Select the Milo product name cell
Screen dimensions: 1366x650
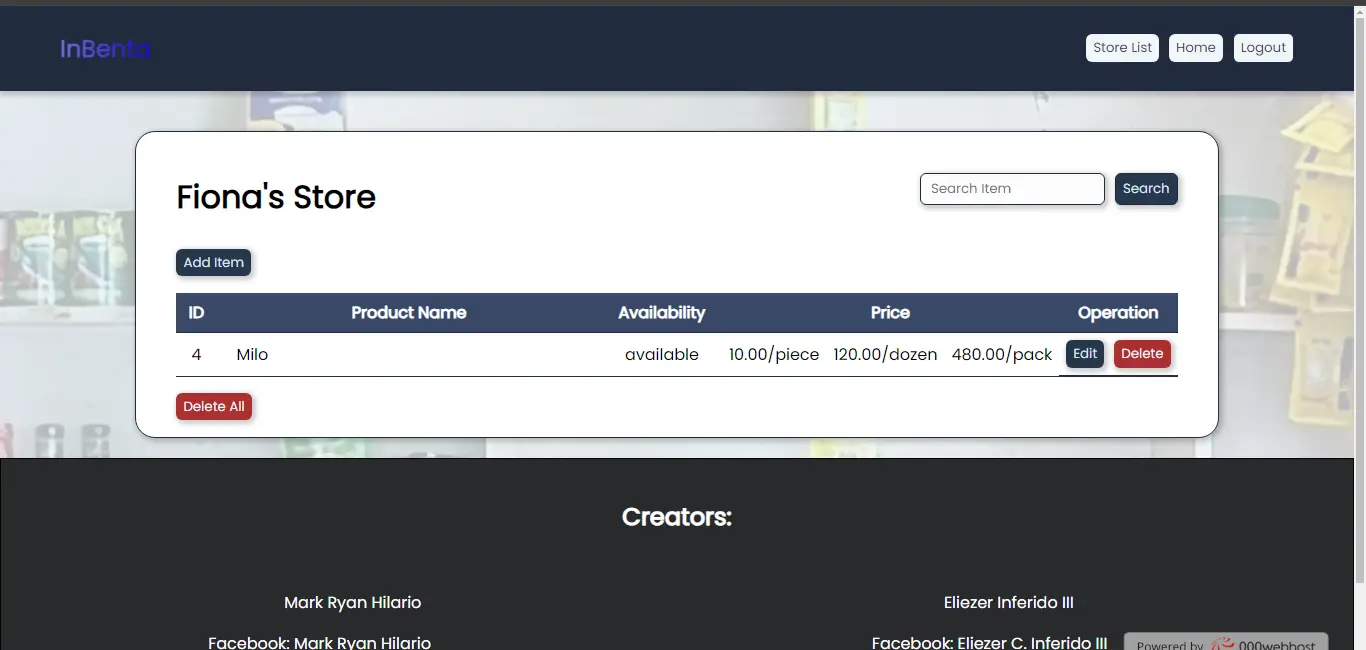[252, 355]
